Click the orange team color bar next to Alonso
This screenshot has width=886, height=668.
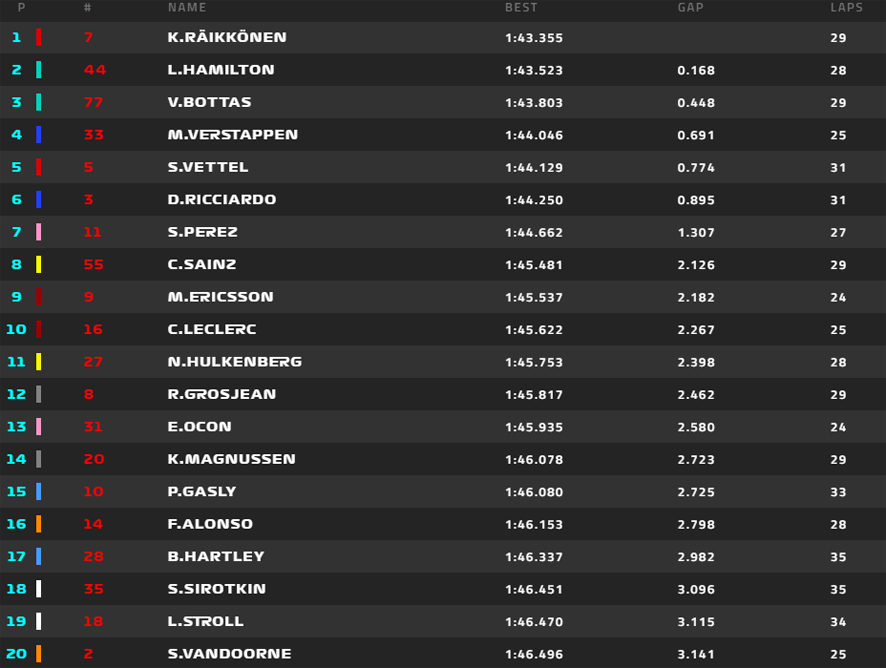tap(38, 524)
